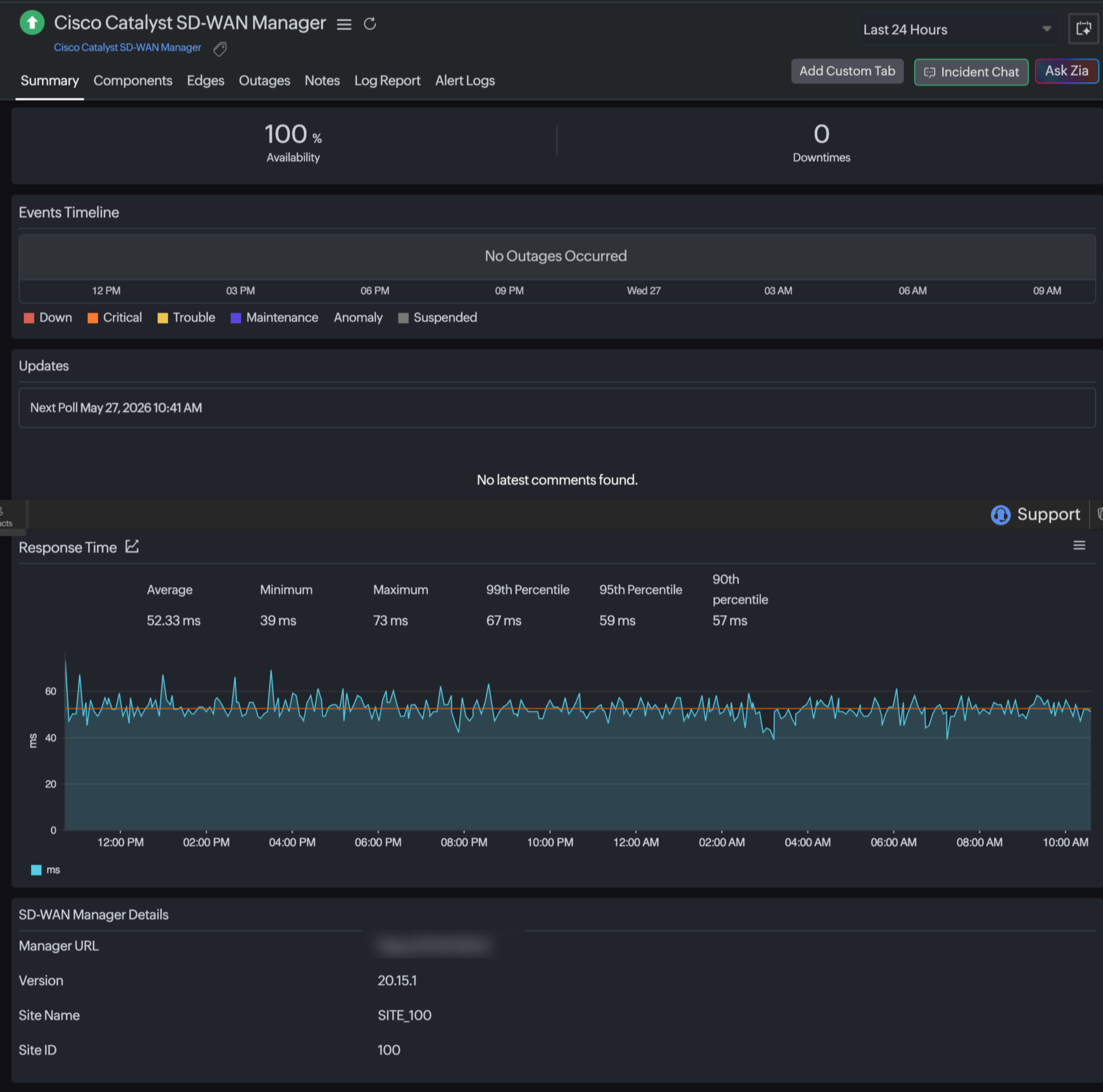The height and width of the screenshot is (1092, 1103).
Task: Switch to the Summary tab
Action: click(x=50, y=80)
